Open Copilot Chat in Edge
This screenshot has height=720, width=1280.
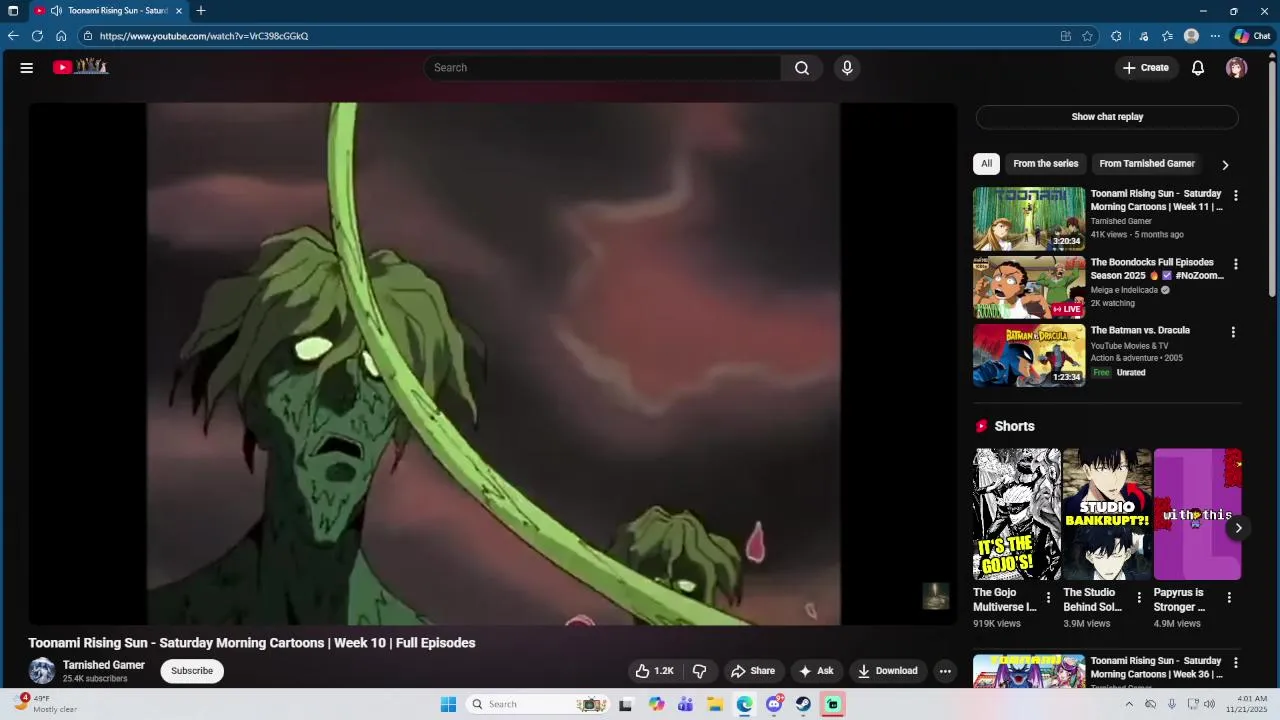1252,36
